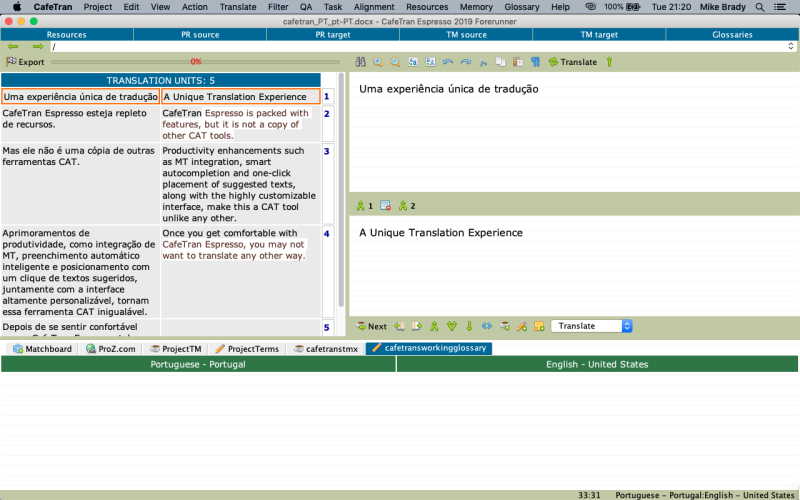This screenshot has height=500, width=800.
Task: Click the Portuguese - Portugal column header
Action: pos(198,364)
